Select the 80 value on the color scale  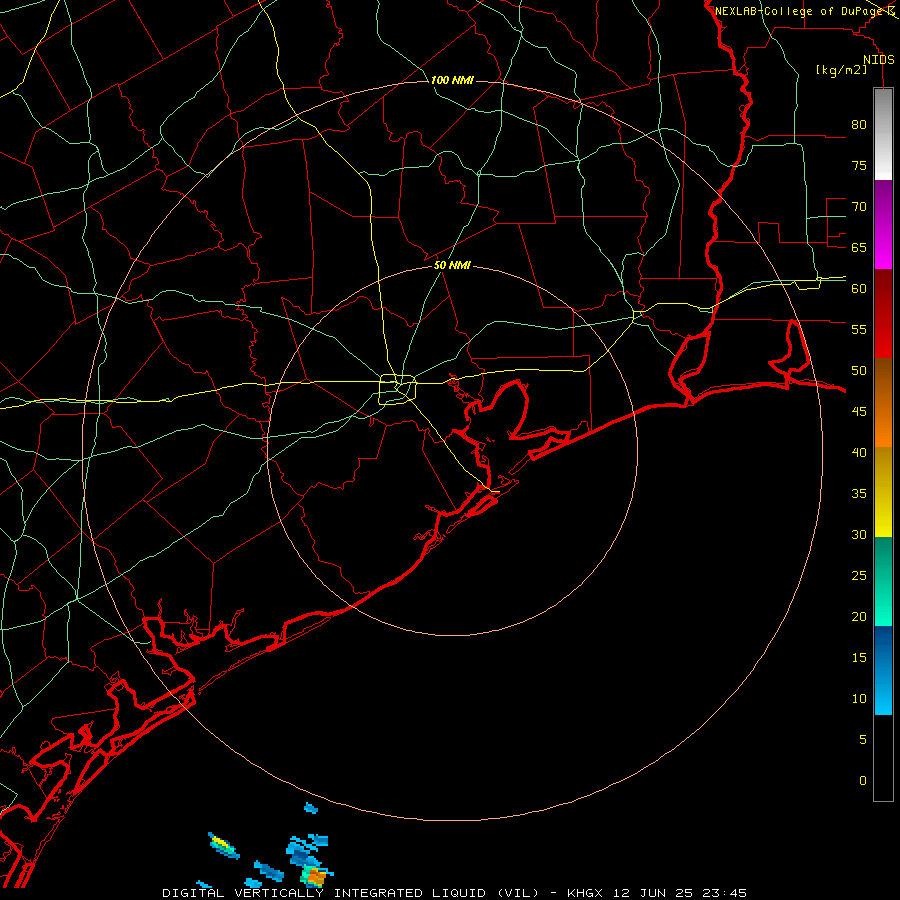coord(859,125)
